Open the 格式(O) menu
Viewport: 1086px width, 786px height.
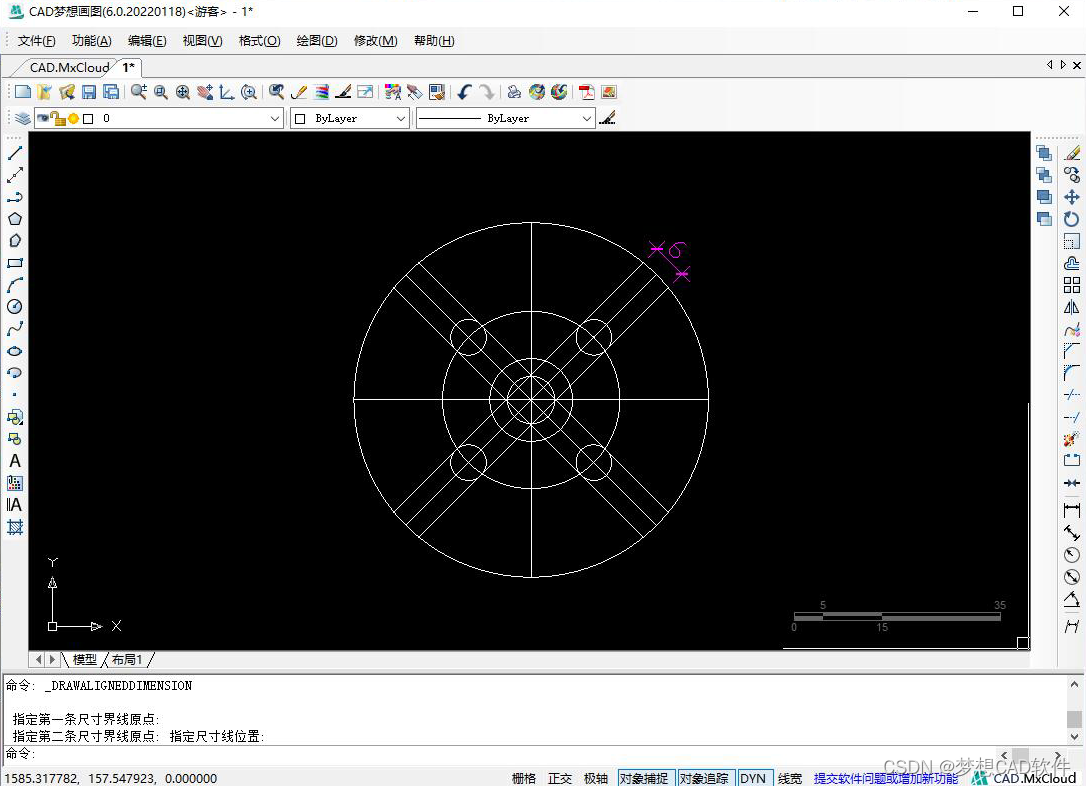259,41
